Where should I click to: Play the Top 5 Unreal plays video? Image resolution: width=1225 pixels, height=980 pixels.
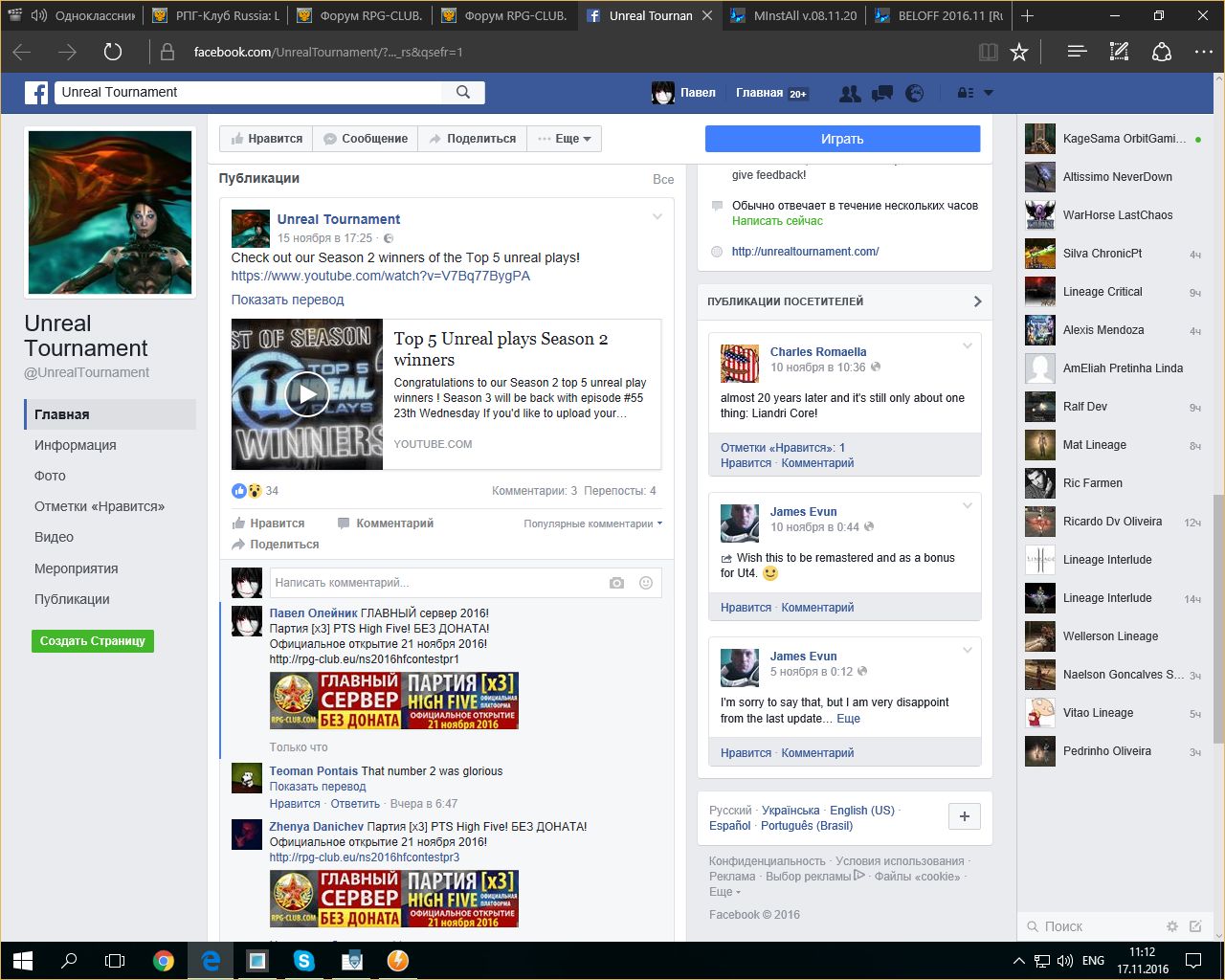(307, 394)
